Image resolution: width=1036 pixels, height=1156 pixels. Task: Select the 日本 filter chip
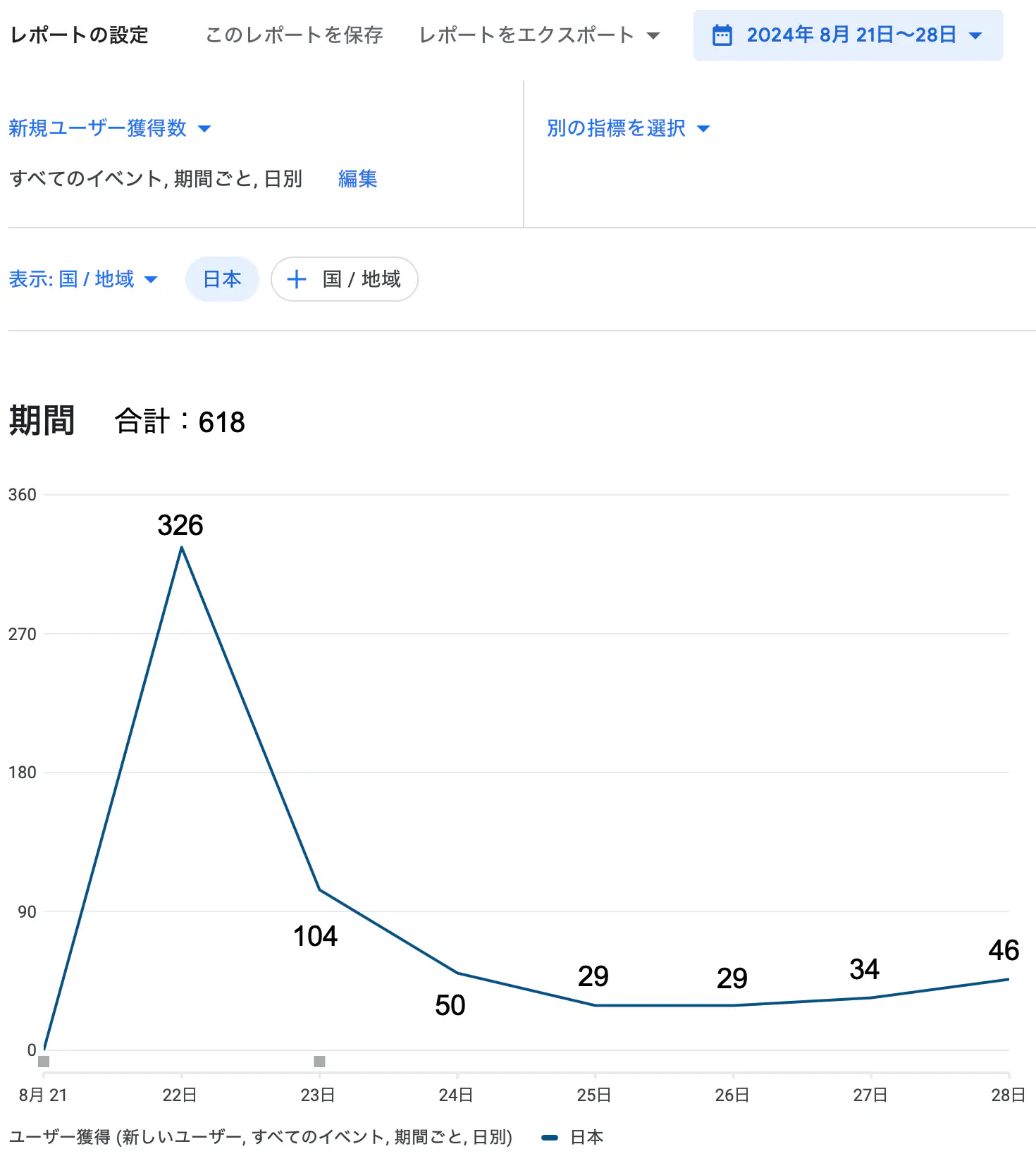coord(222,279)
